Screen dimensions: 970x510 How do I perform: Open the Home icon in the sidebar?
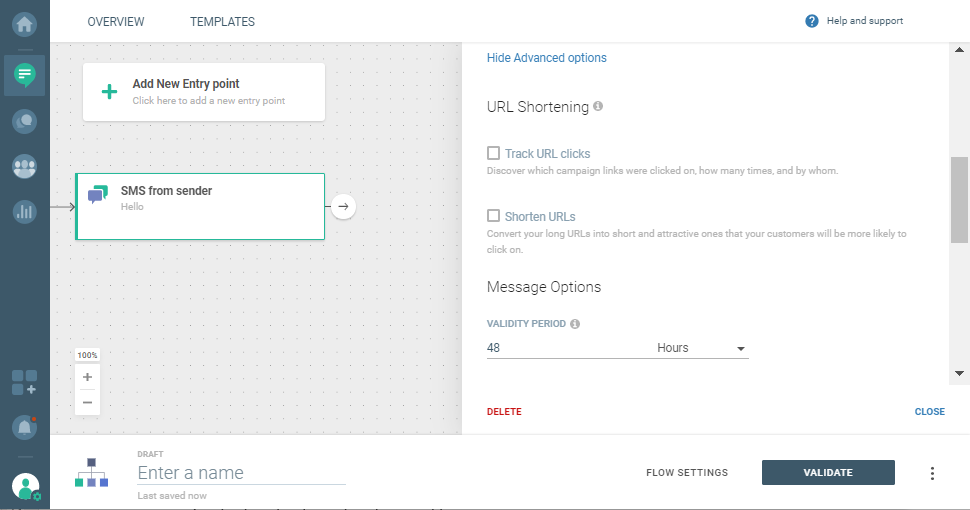click(24, 21)
